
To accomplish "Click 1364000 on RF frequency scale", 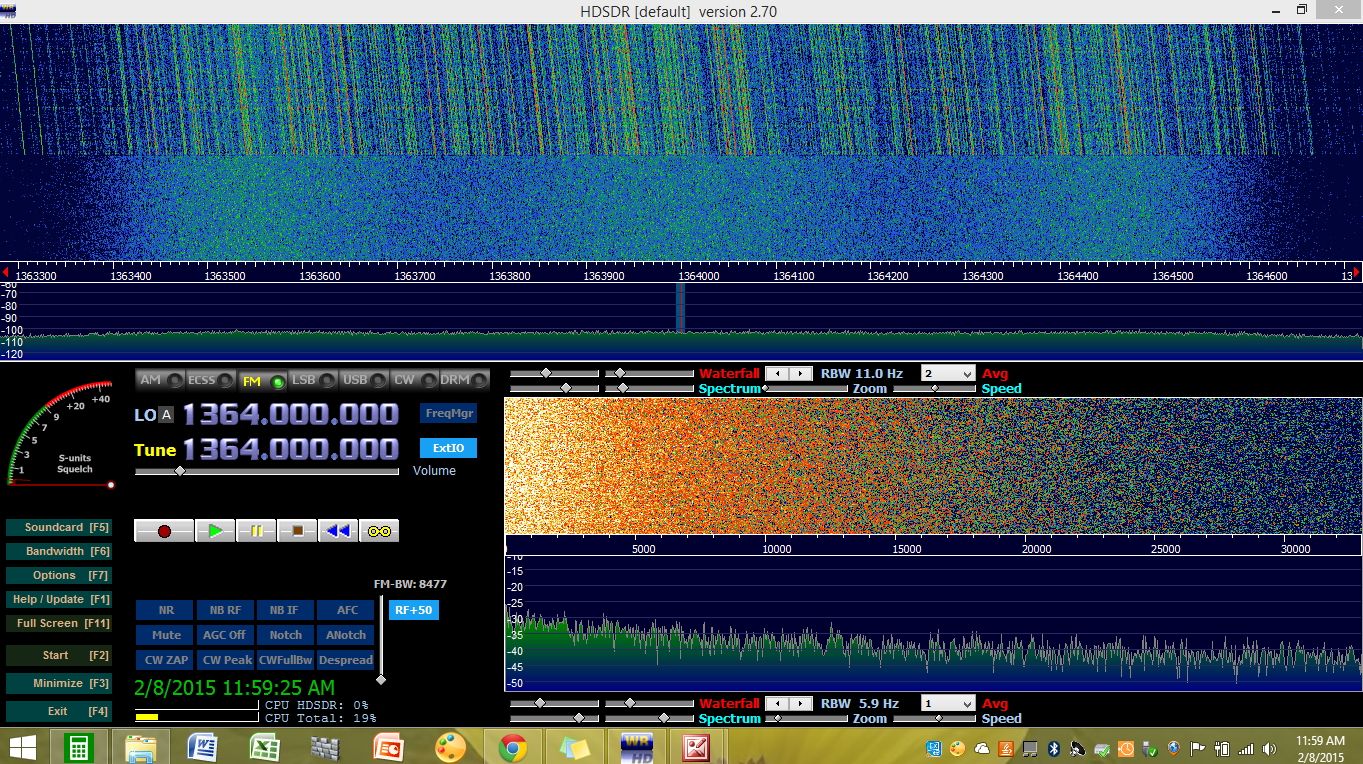I will (699, 275).
